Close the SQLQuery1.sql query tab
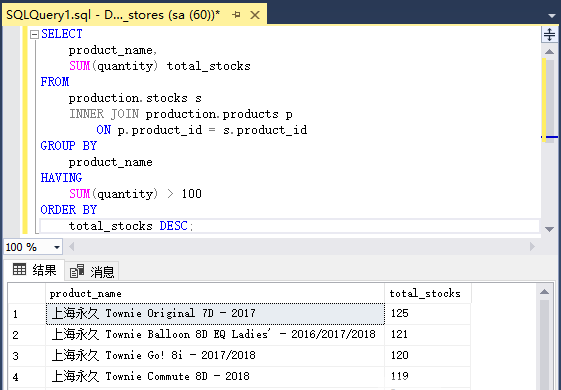The height and width of the screenshot is (390, 561). pos(255,15)
